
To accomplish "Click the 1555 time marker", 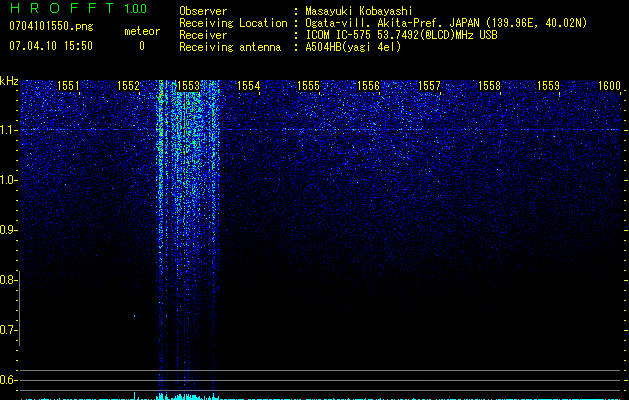I will coord(308,86).
